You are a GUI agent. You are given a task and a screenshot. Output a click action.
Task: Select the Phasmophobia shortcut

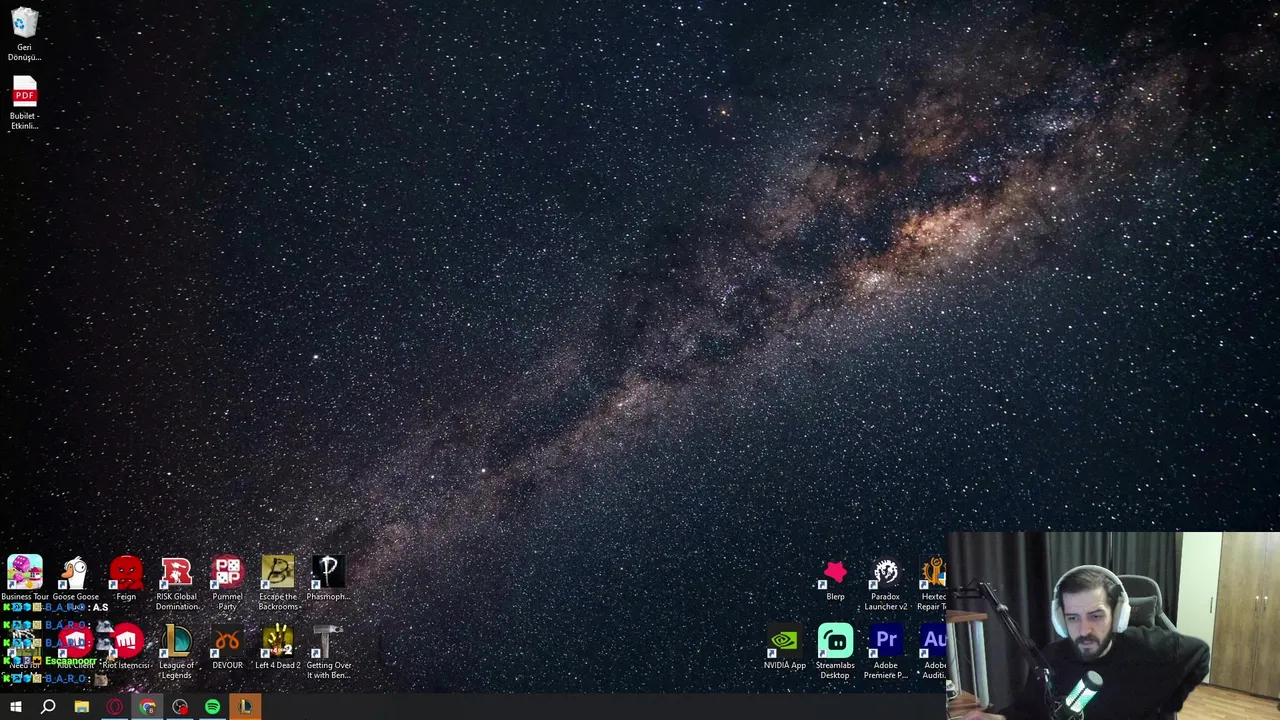coord(328,580)
